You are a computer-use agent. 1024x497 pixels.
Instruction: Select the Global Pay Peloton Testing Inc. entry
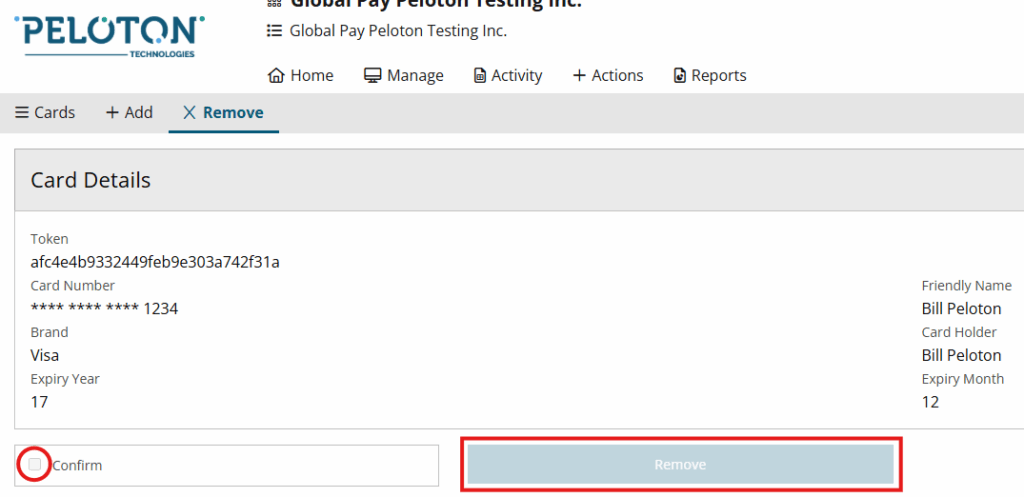click(398, 31)
